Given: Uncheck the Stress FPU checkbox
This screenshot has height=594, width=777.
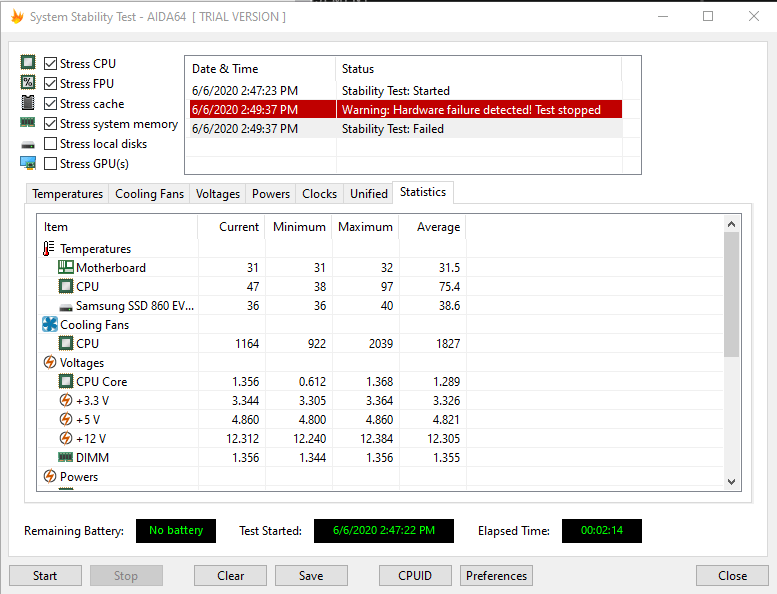Looking at the screenshot, I should [x=50, y=84].
